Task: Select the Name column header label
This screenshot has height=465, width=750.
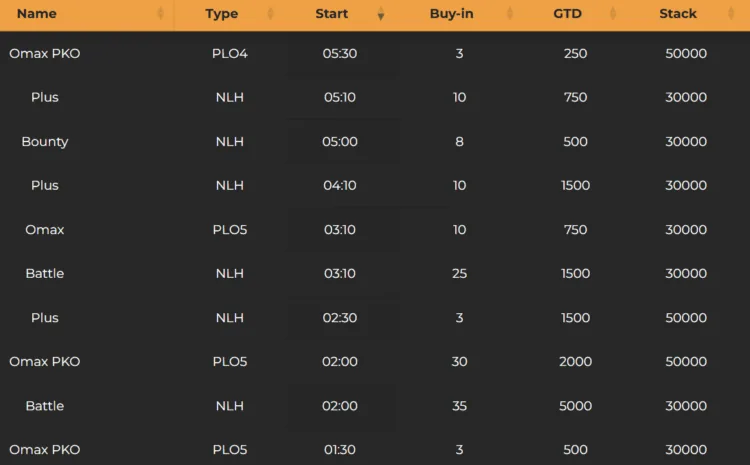Action: tap(37, 13)
